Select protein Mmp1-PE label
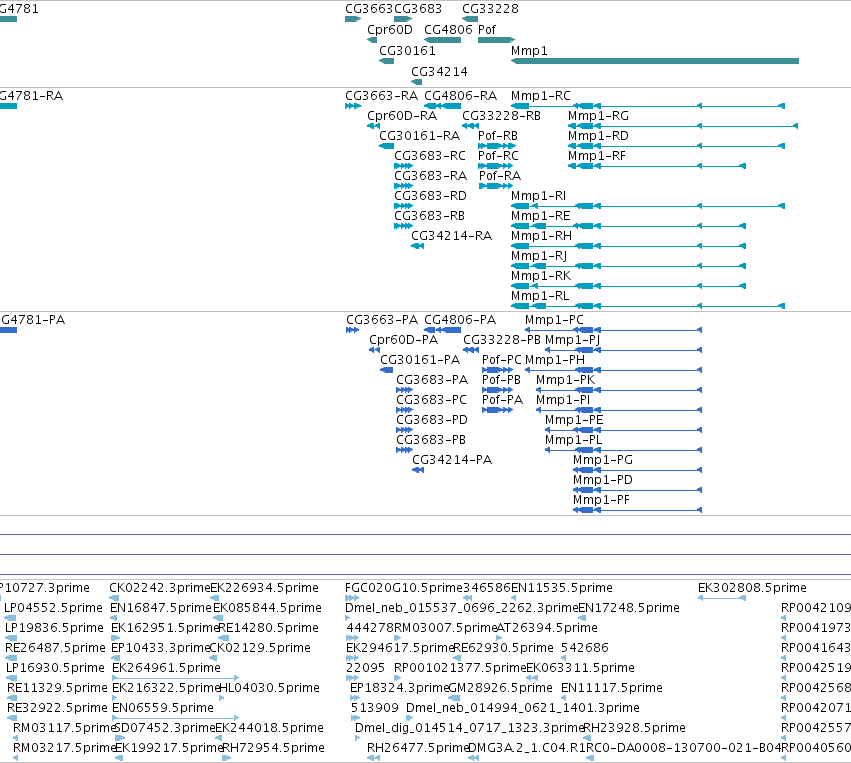 click(x=574, y=421)
